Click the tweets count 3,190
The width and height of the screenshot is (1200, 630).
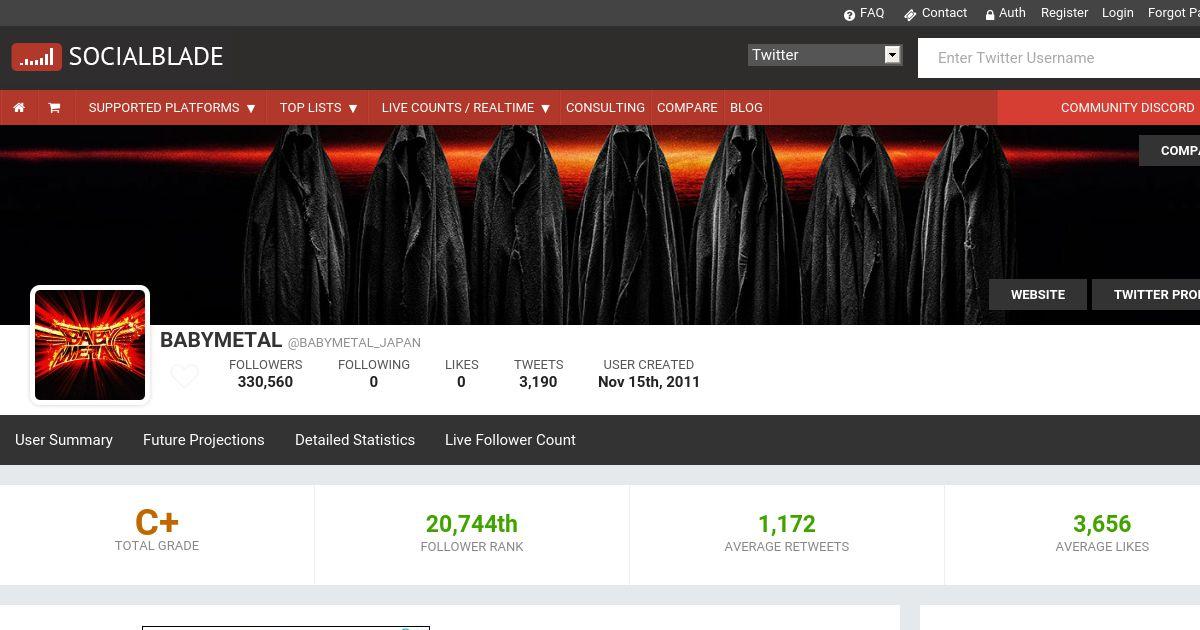(538, 382)
